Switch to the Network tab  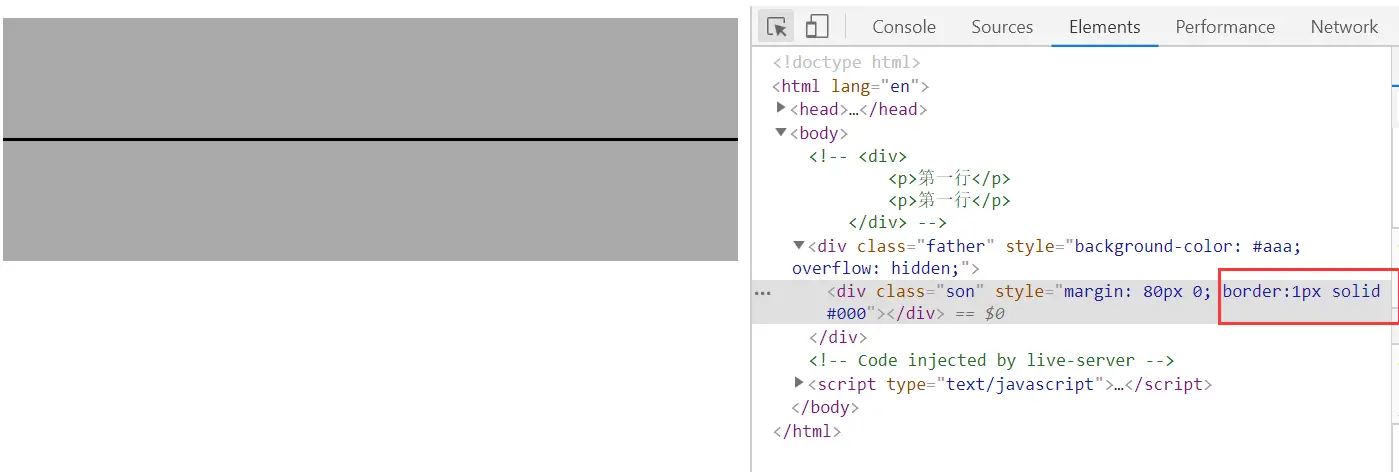(x=1344, y=27)
